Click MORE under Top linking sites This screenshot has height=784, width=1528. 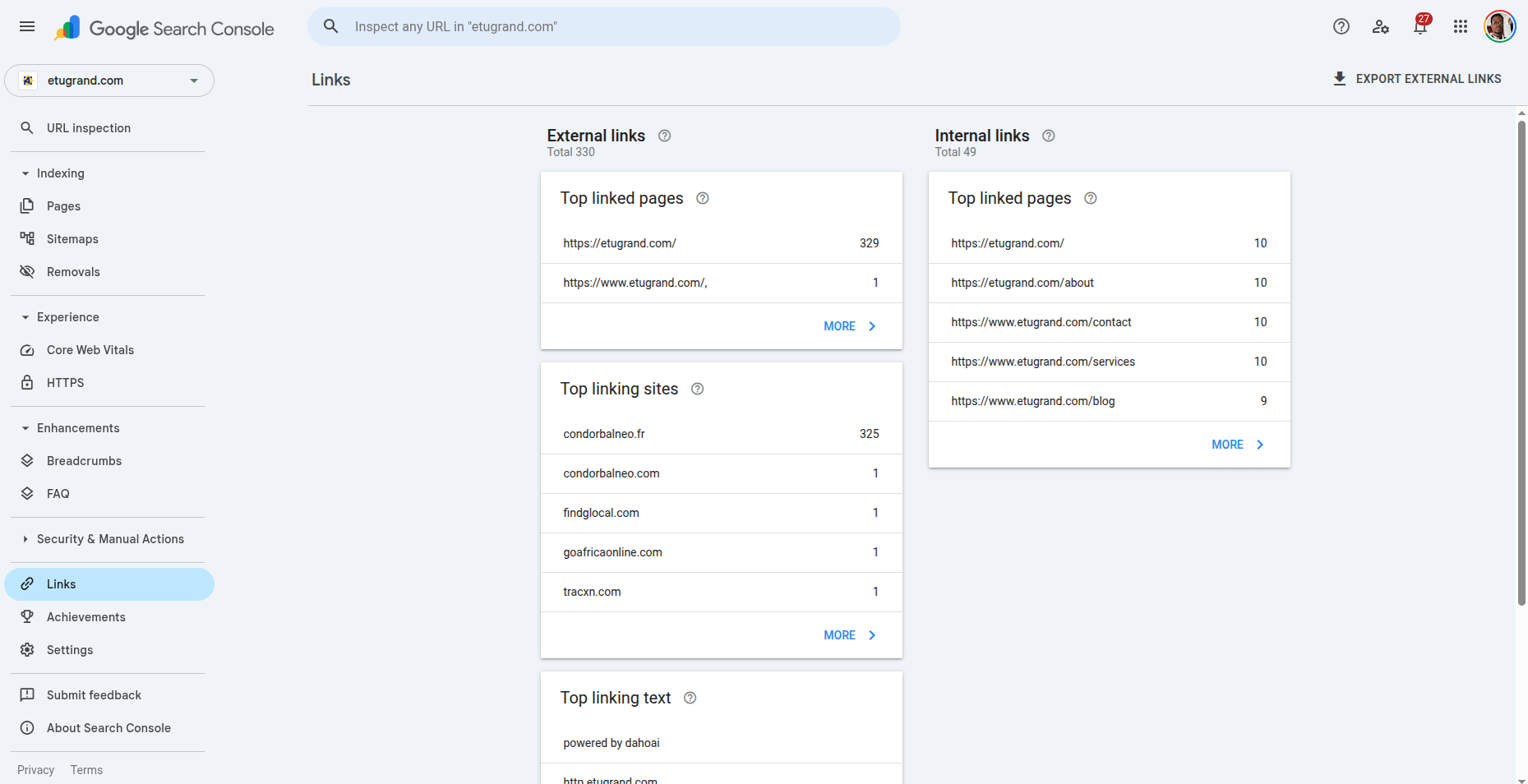pyautogui.click(x=849, y=635)
